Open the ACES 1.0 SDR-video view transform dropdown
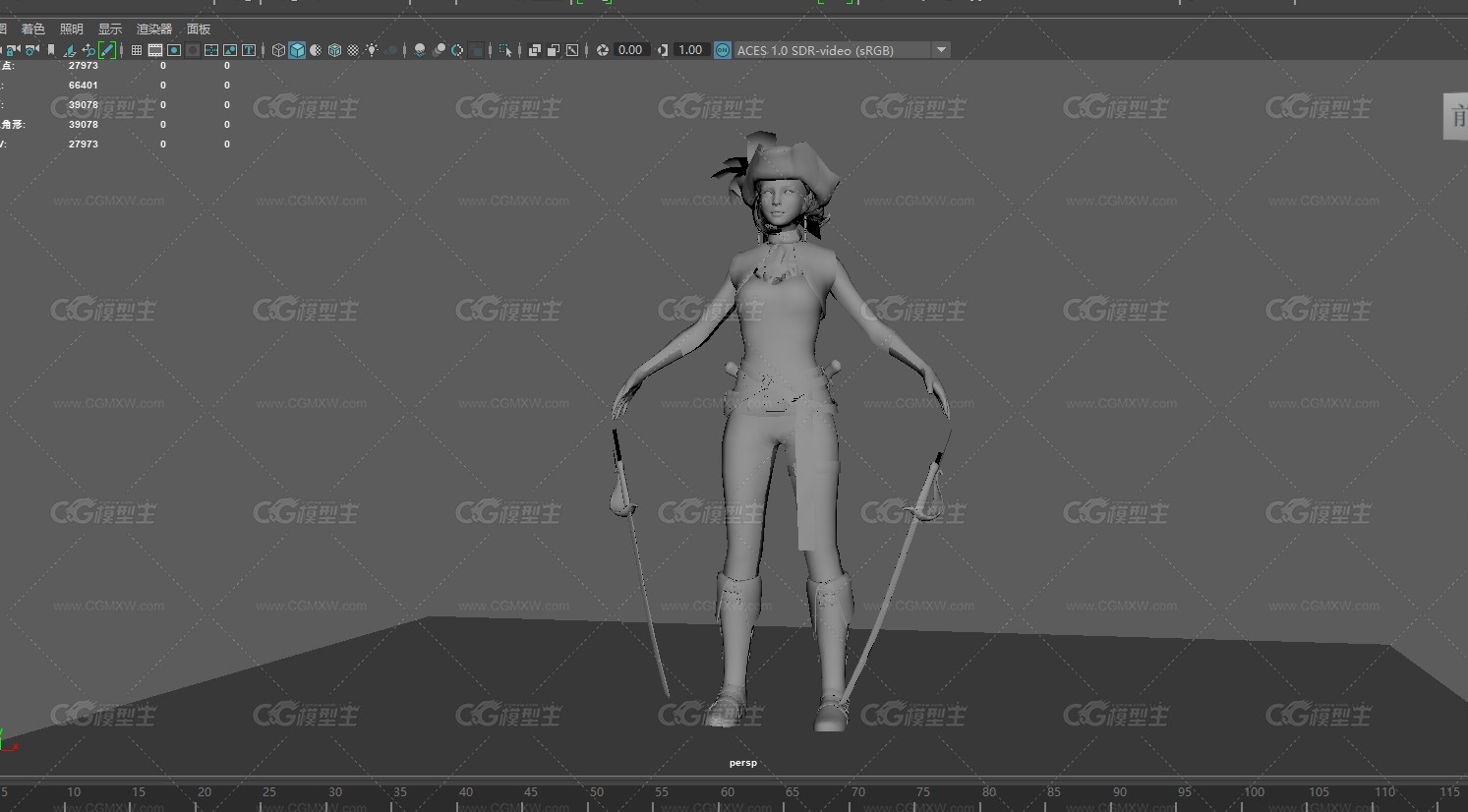Image resolution: width=1468 pixels, height=812 pixels. point(842,50)
